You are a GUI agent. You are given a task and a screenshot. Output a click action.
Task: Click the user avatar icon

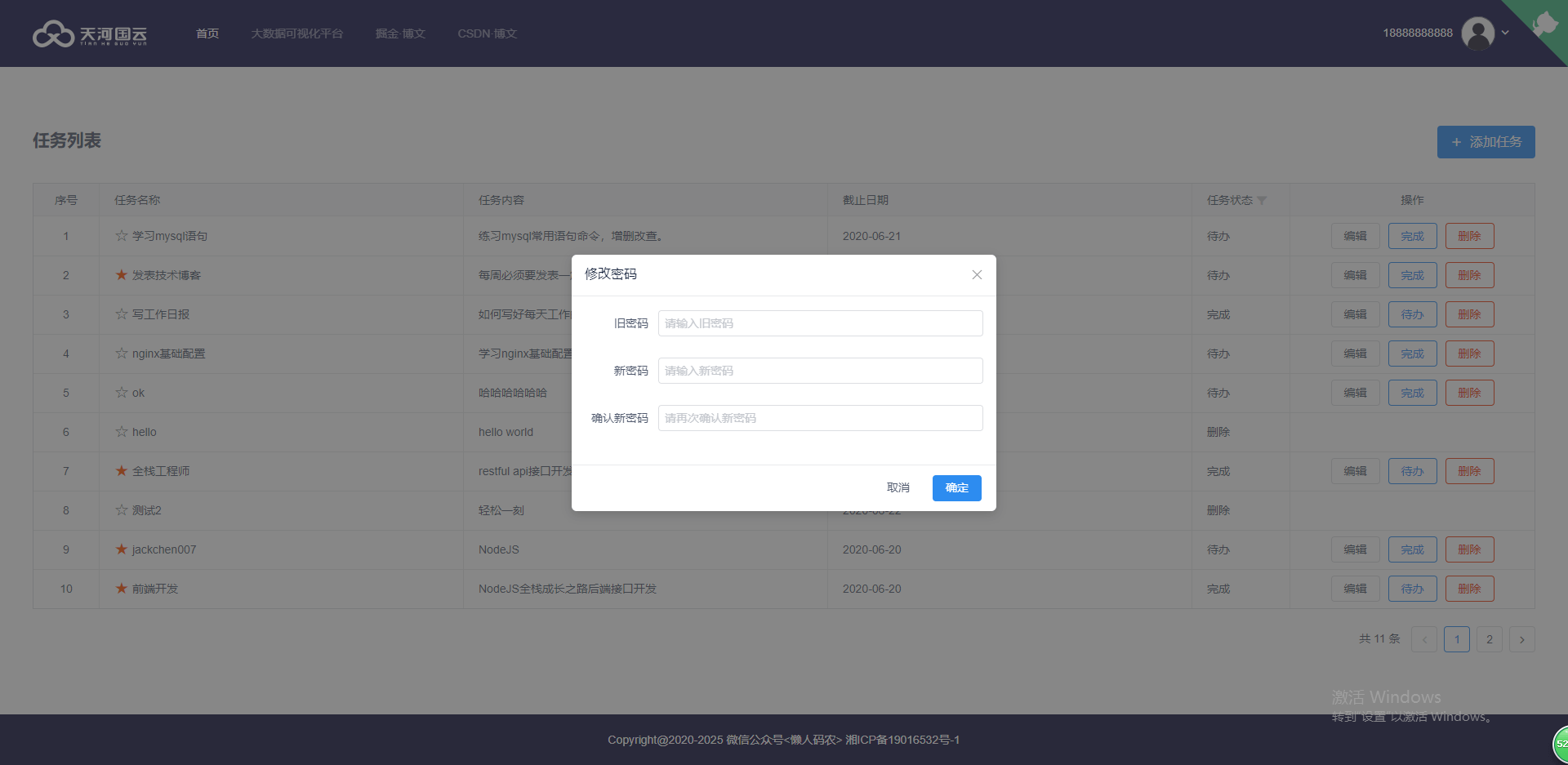pyautogui.click(x=1477, y=33)
